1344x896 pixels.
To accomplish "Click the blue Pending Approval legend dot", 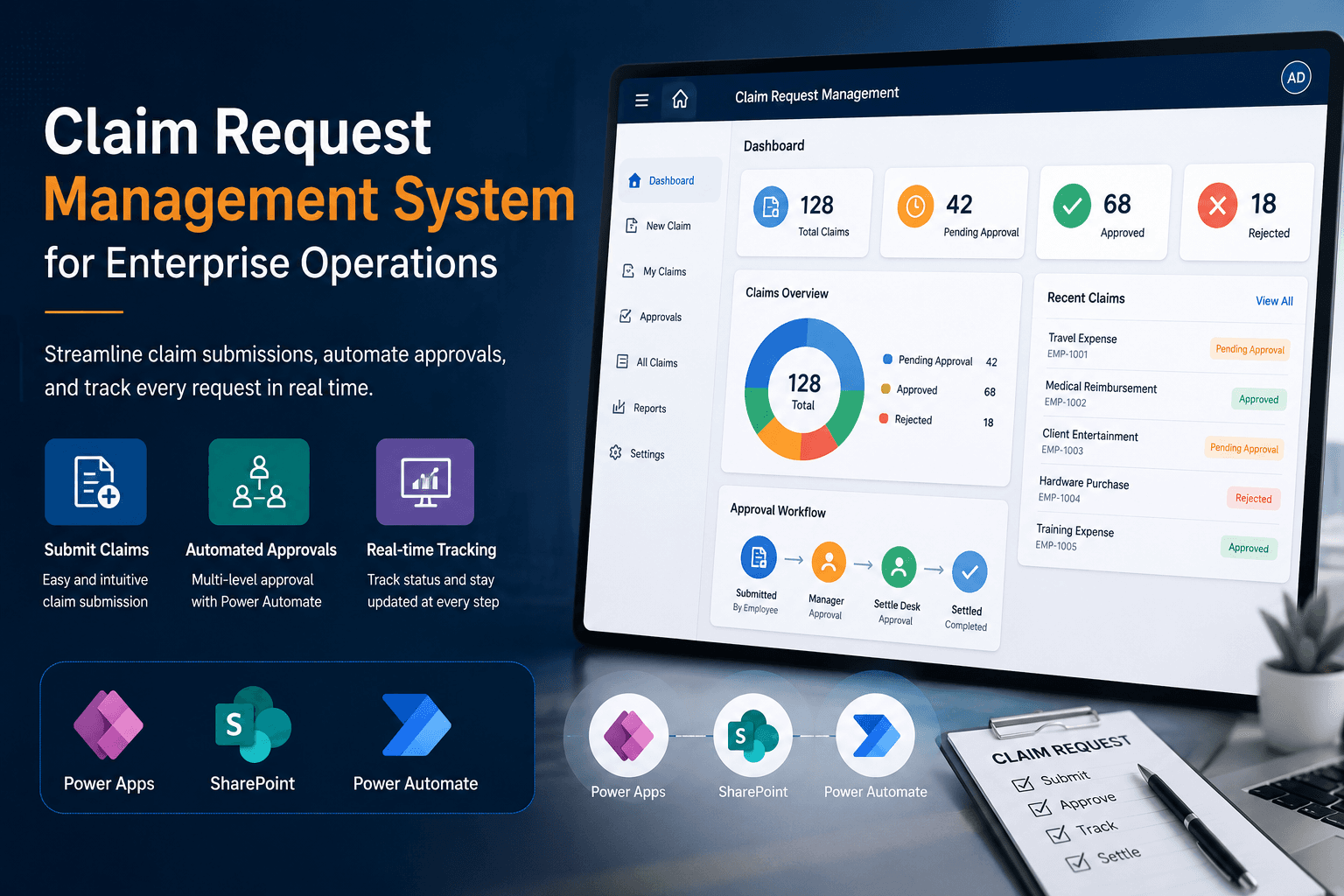I will point(887,359).
